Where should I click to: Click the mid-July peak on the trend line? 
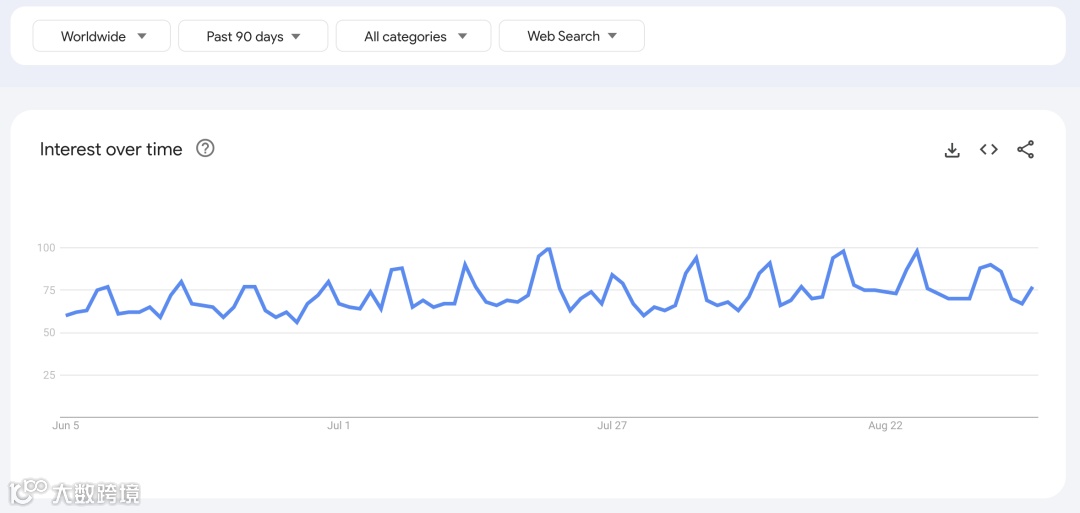(x=549, y=248)
